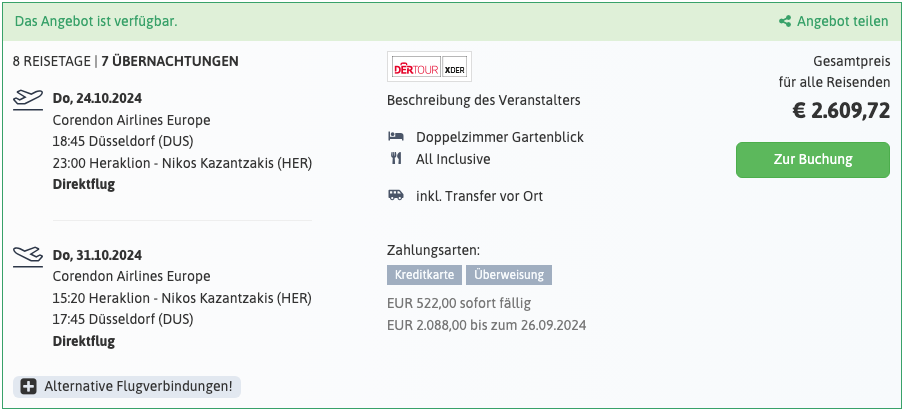Click the Zur Buchung button

(x=813, y=160)
